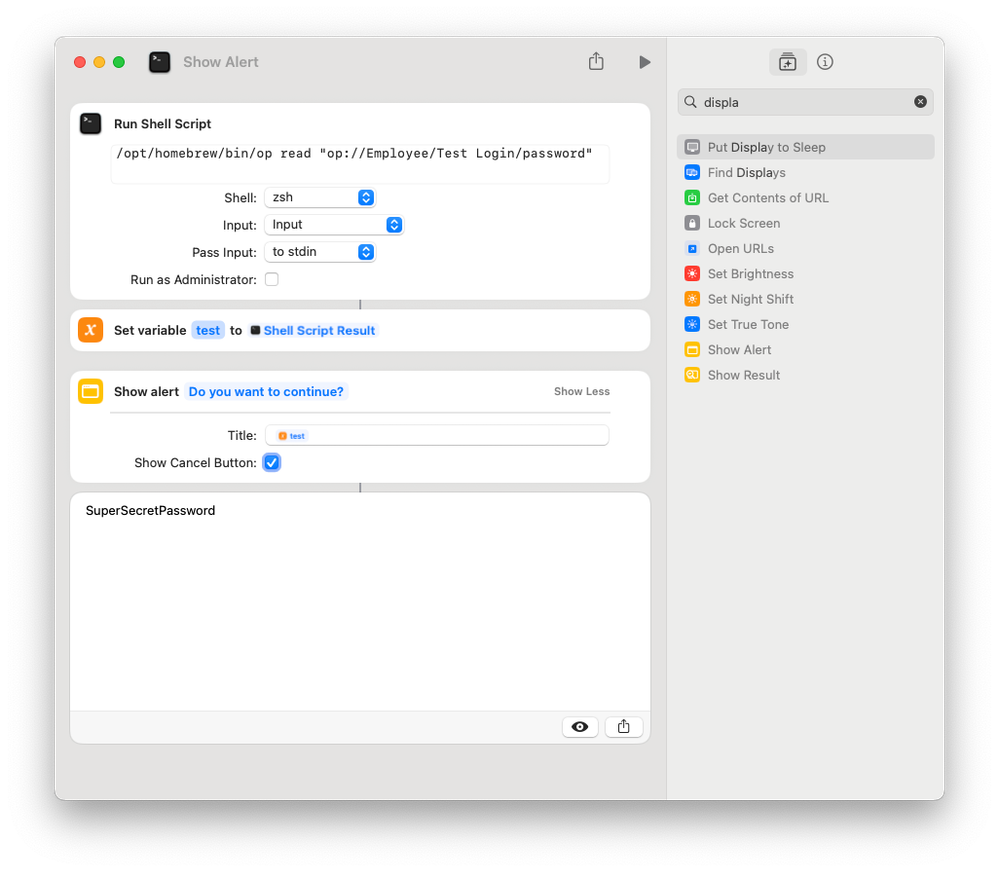Viewport: 999px width, 872px height.
Task: Open the action library panel icon
Action: (787, 62)
